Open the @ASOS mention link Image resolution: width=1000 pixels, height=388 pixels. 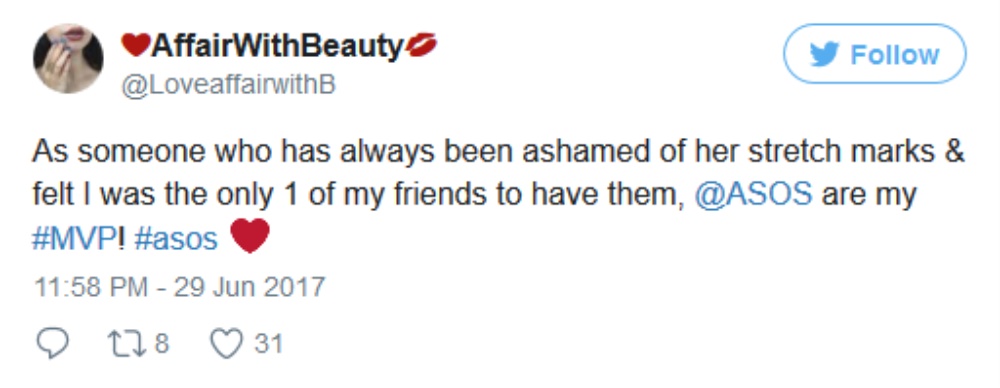click(753, 195)
